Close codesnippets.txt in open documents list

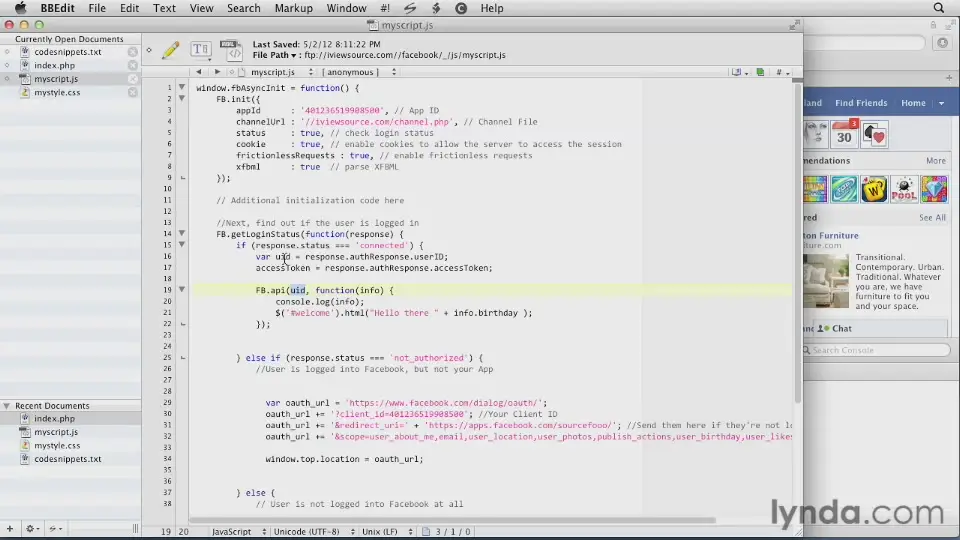click(x=133, y=52)
